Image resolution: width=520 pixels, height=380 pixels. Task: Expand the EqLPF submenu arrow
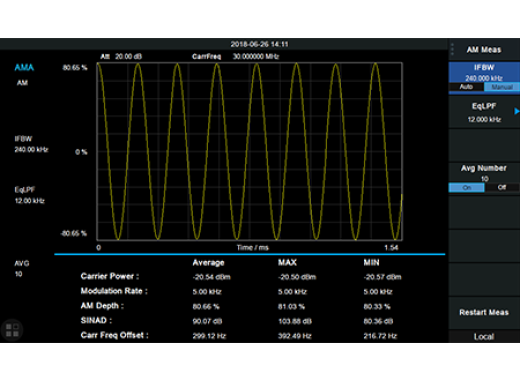tap(517, 111)
